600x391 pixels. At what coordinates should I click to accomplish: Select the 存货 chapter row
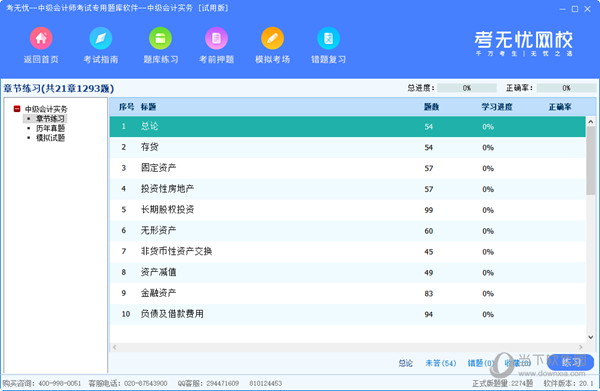pos(347,147)
